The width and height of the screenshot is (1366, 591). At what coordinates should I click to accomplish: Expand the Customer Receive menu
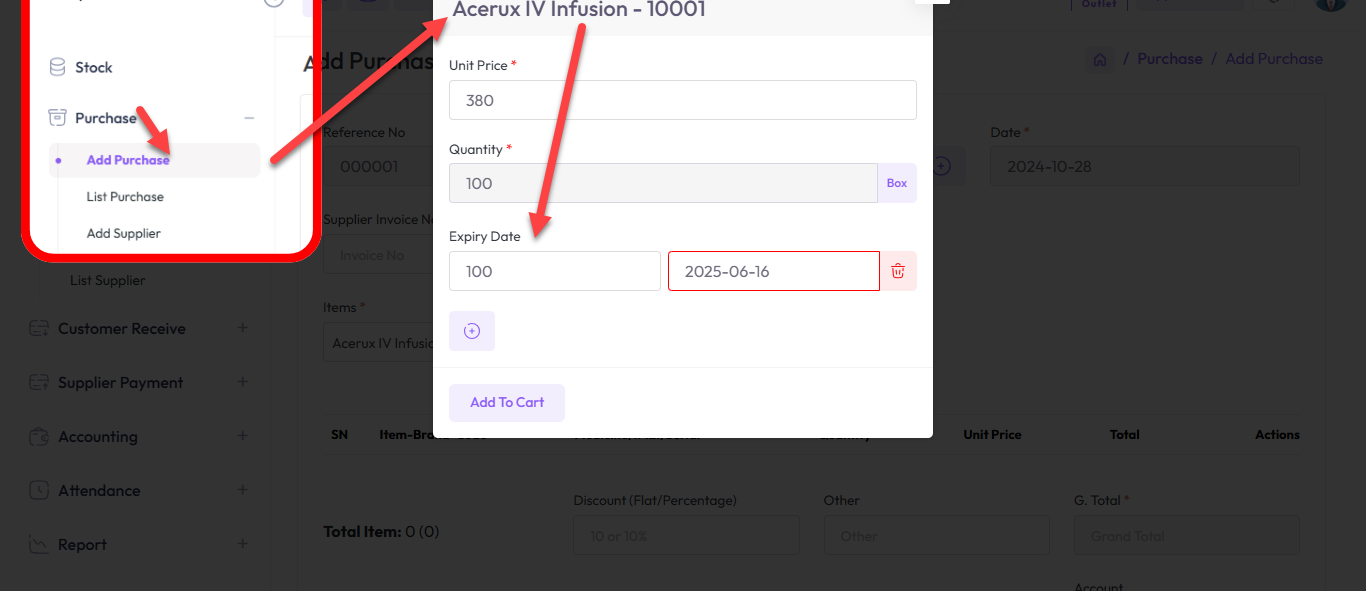click(242, 328)
